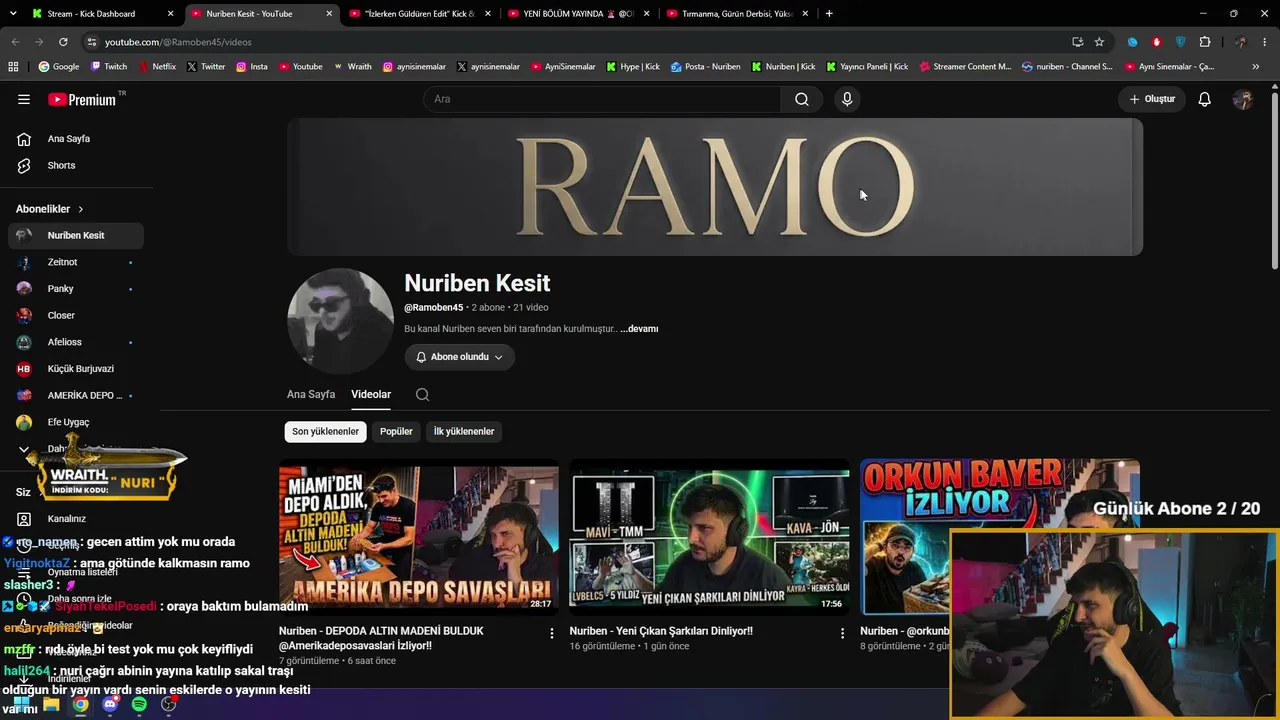1280x720 pixels.
Task: Open the Chrome three-dot menu
Action: (x=1265, y=42)
